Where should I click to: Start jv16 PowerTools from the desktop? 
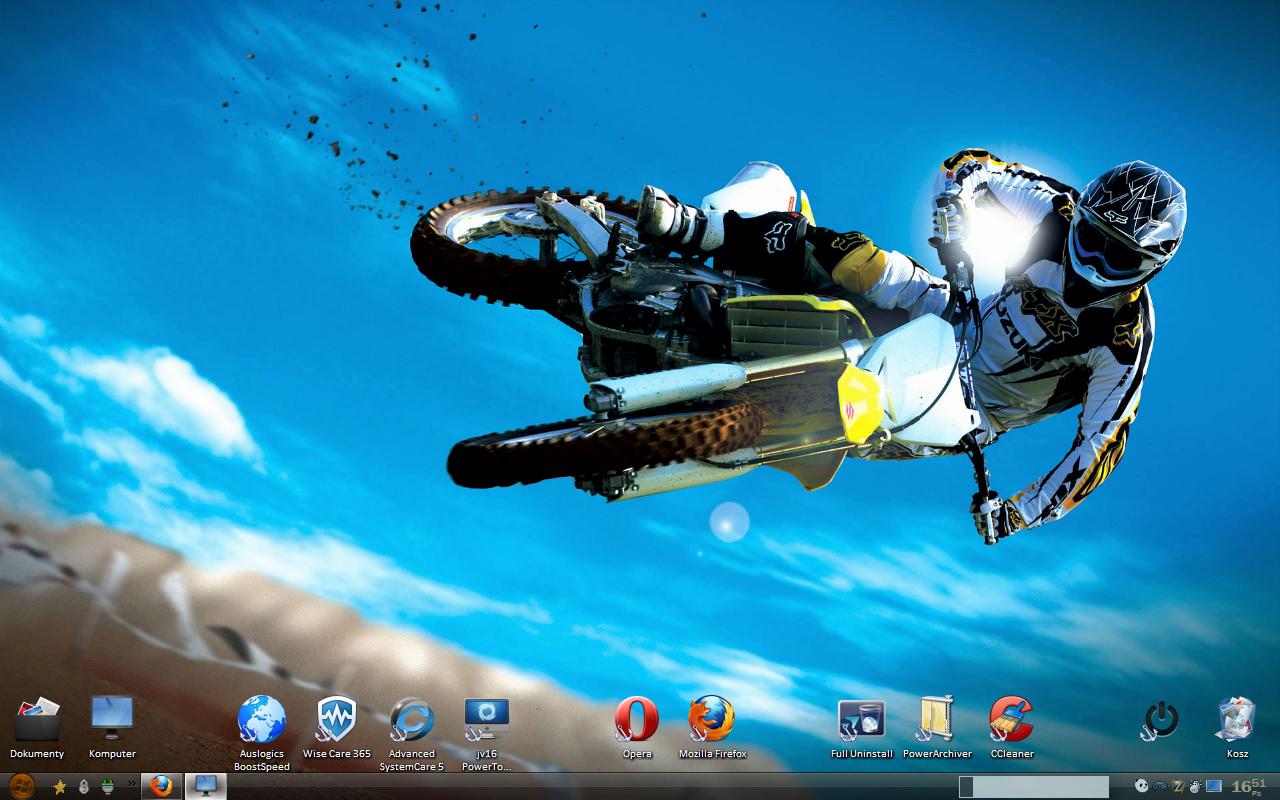click(487, 721)
